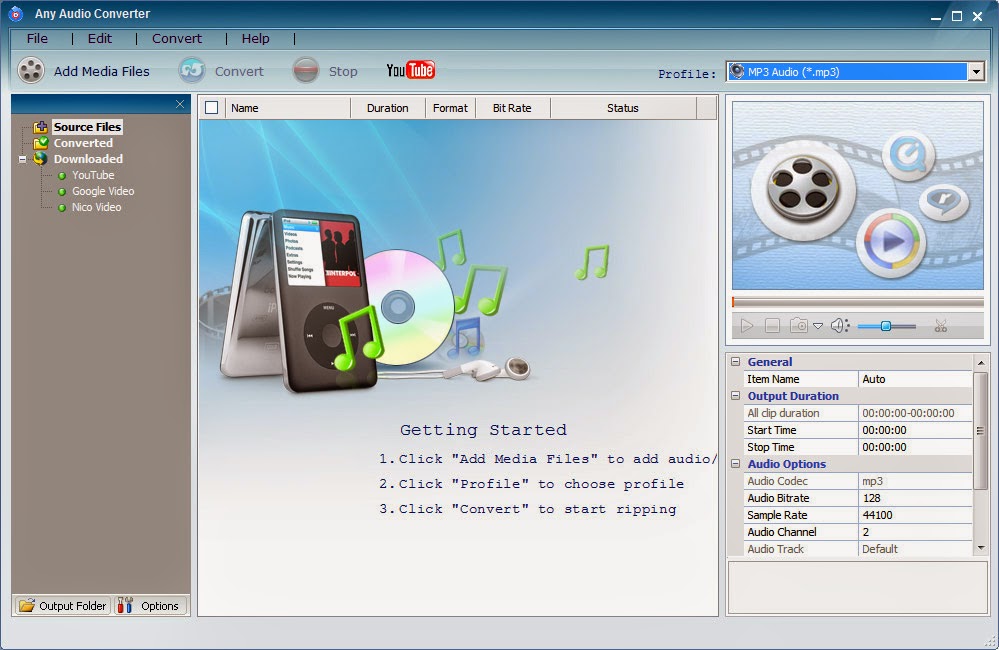Screen dimensions: 999x650
Task: Click the Output Folder button
Action: pos(61,605)
